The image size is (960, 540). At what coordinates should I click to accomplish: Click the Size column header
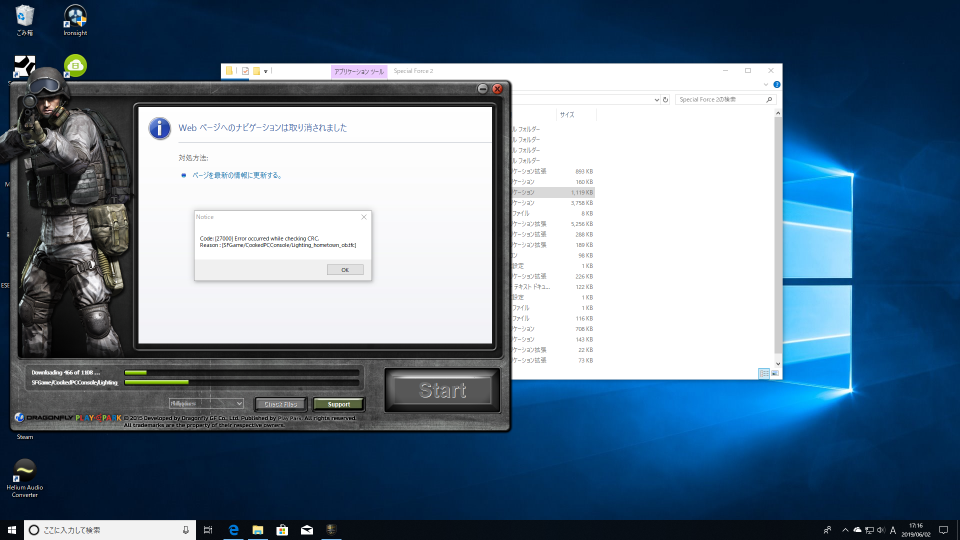tap(567, 115)
